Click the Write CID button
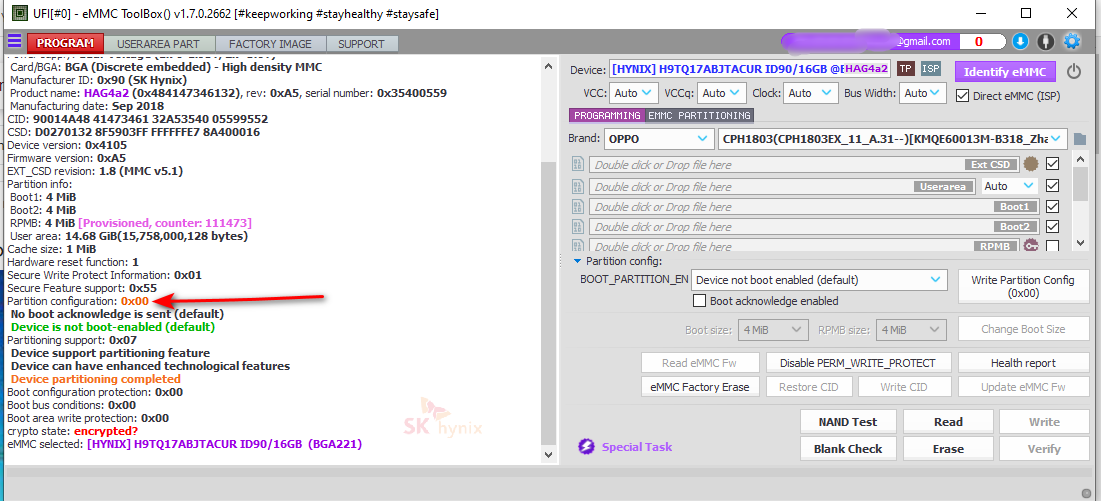Screen dimensions: 1101x501 pos(904,387)
